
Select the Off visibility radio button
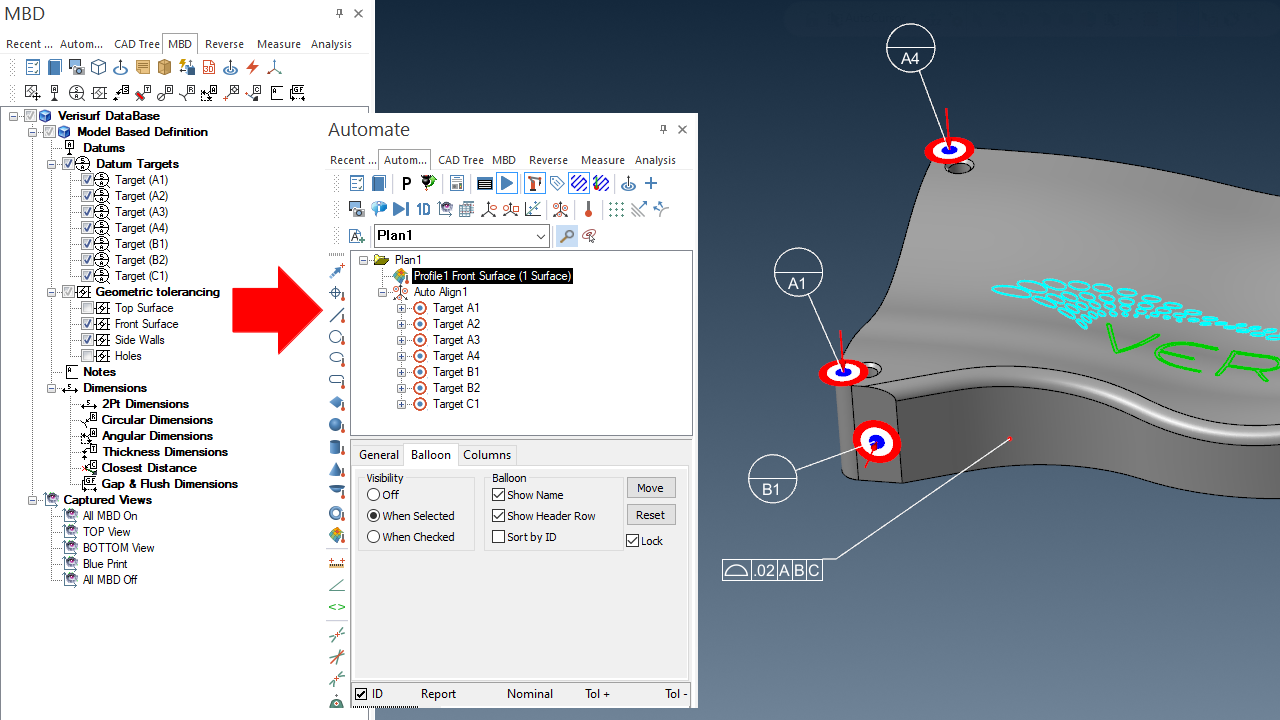coord(373,495)
